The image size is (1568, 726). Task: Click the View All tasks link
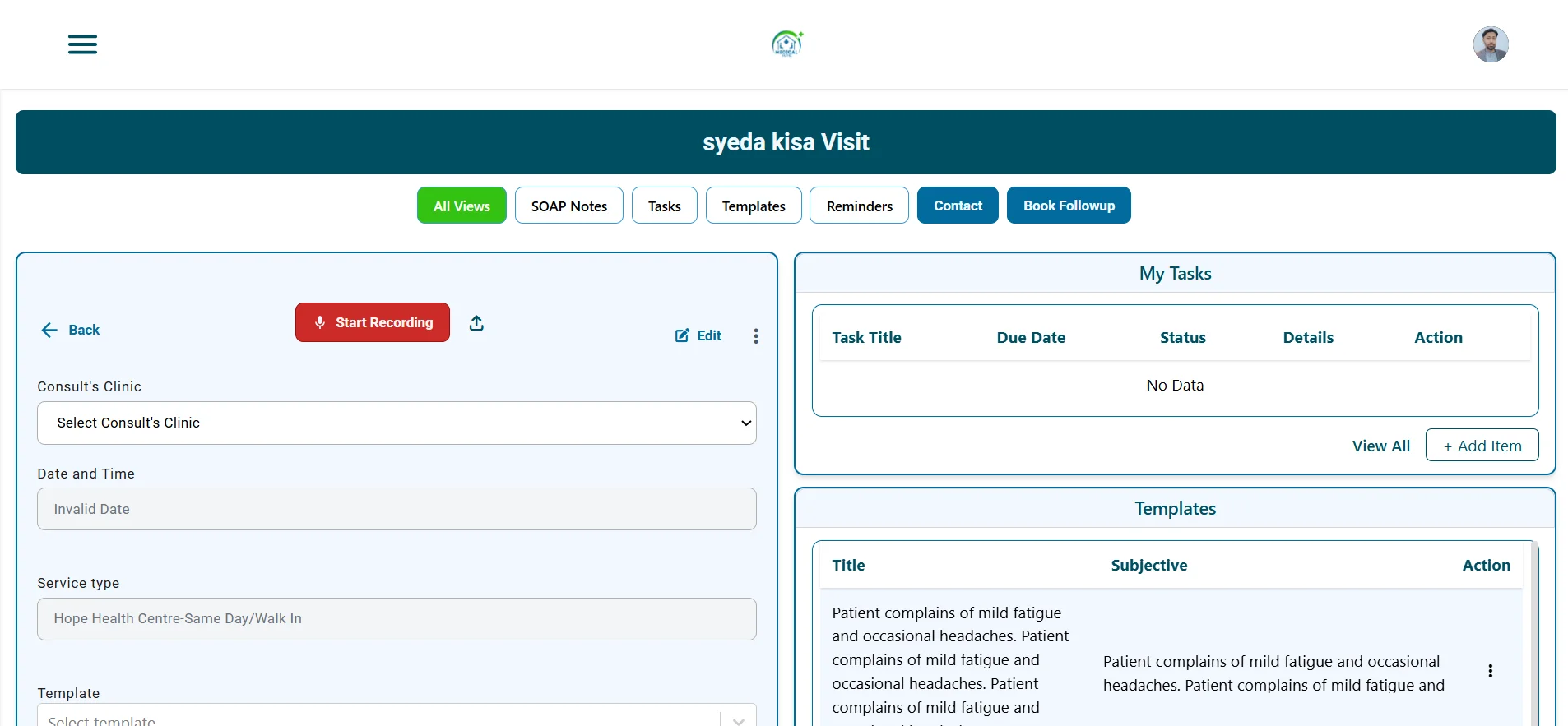point(1380,446)
